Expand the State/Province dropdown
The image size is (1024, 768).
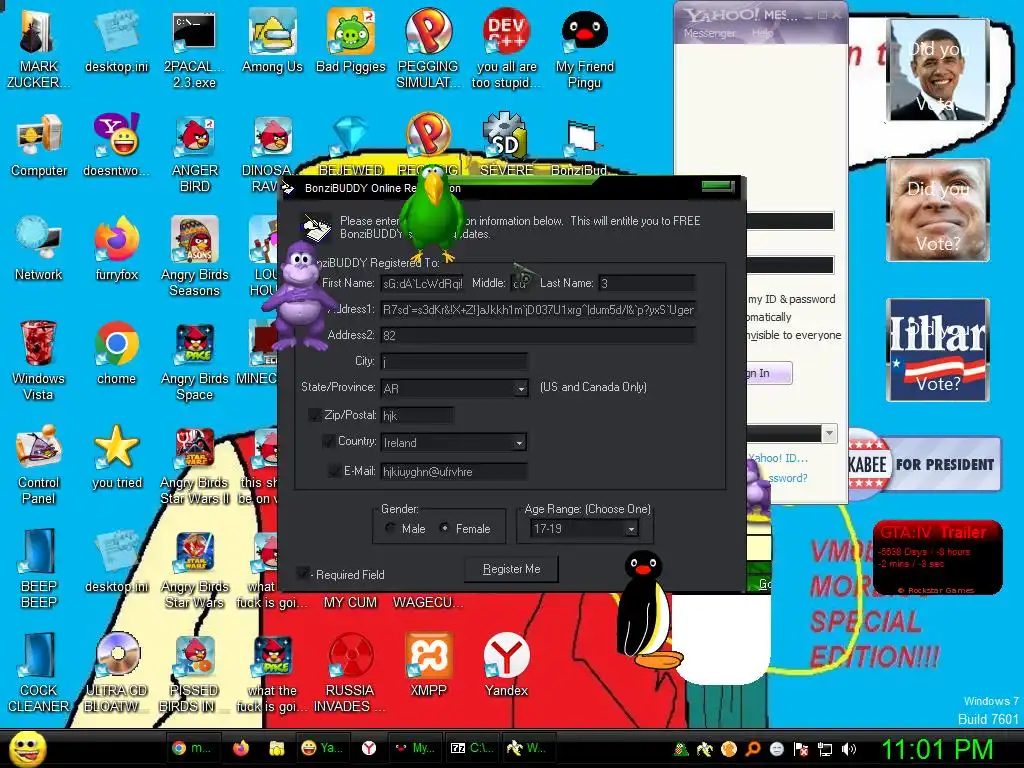[x=520, y=389]
